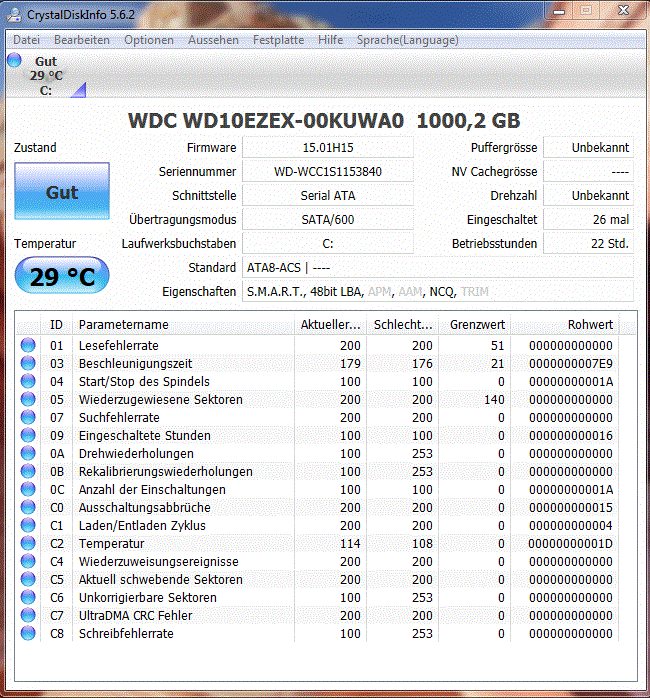Click the status orb for Start/Stop des Spindels
Viewport: 650px width, 698px height.
pyautogui.click(x=28, y=381)
